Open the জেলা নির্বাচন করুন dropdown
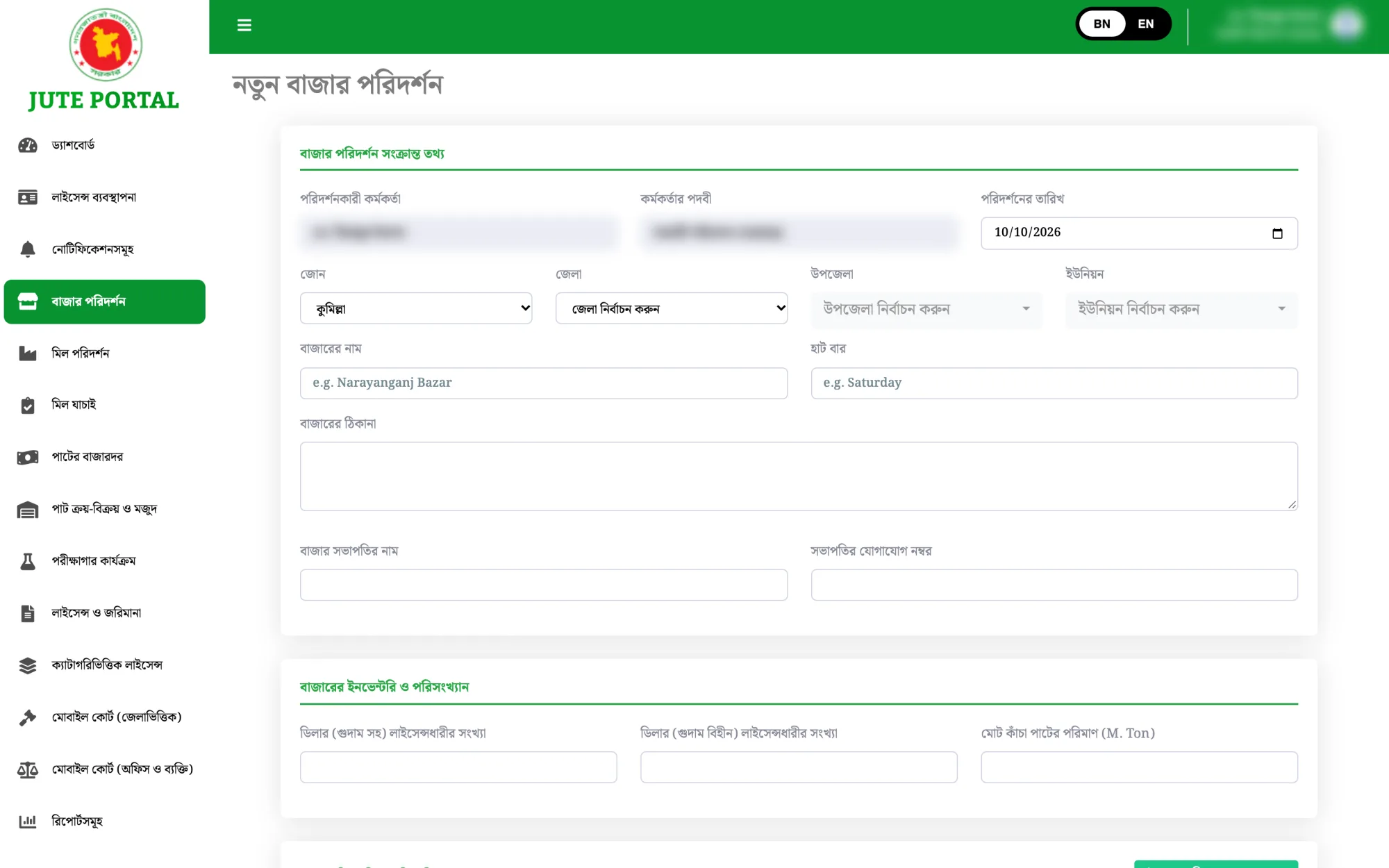 pyautogui.click(x=672, y=308)
